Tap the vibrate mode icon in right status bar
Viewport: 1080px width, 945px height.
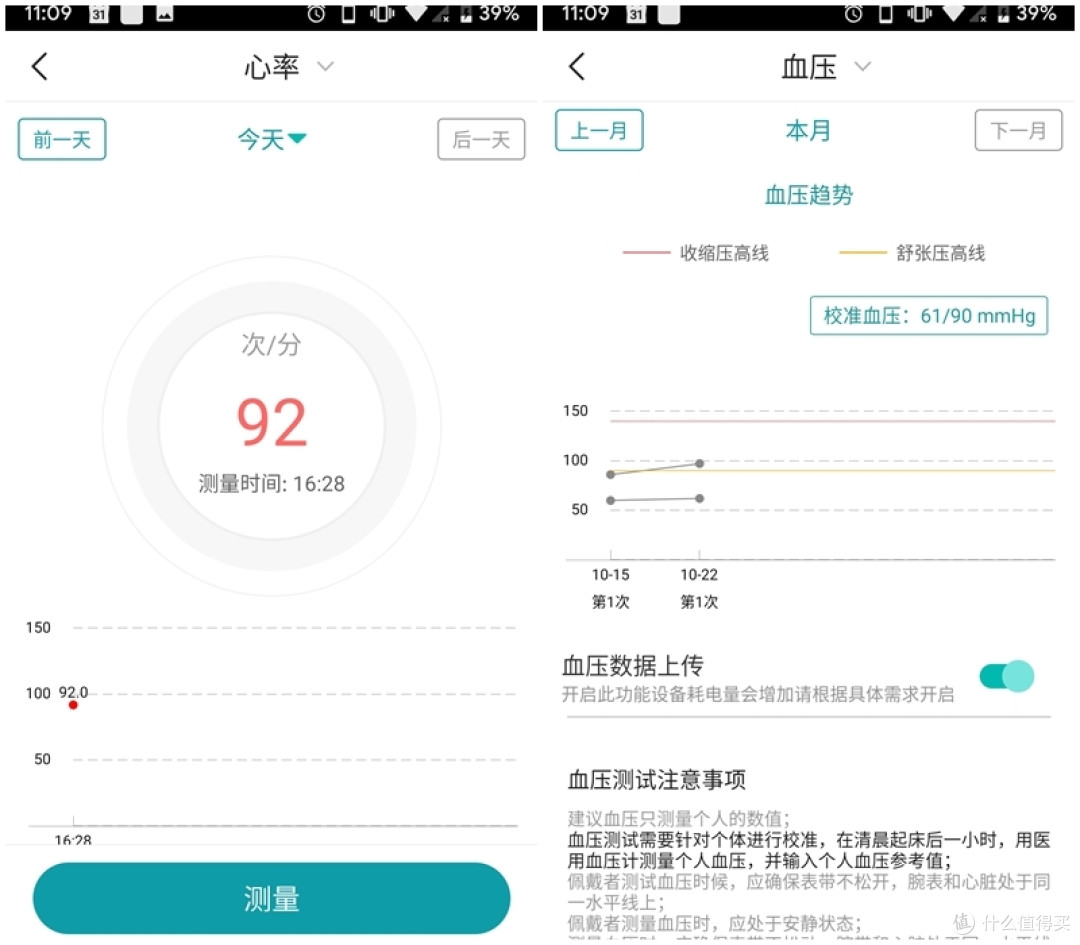919,14
